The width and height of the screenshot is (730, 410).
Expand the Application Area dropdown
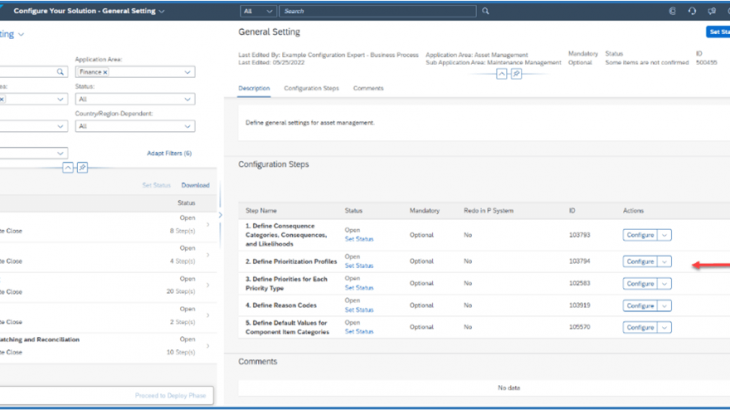[x=187, y=72]
